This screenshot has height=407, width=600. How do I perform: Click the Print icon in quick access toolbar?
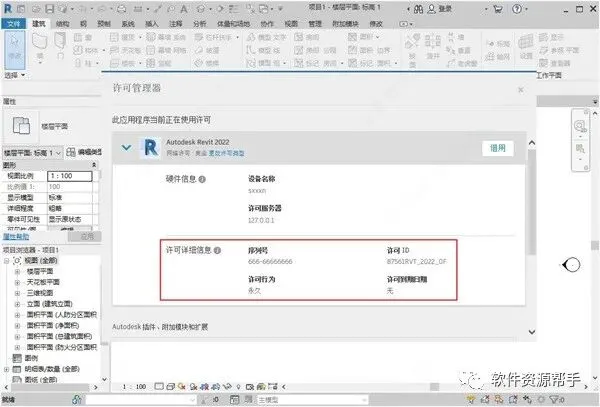pyautogui.click(x=122, y=9)
